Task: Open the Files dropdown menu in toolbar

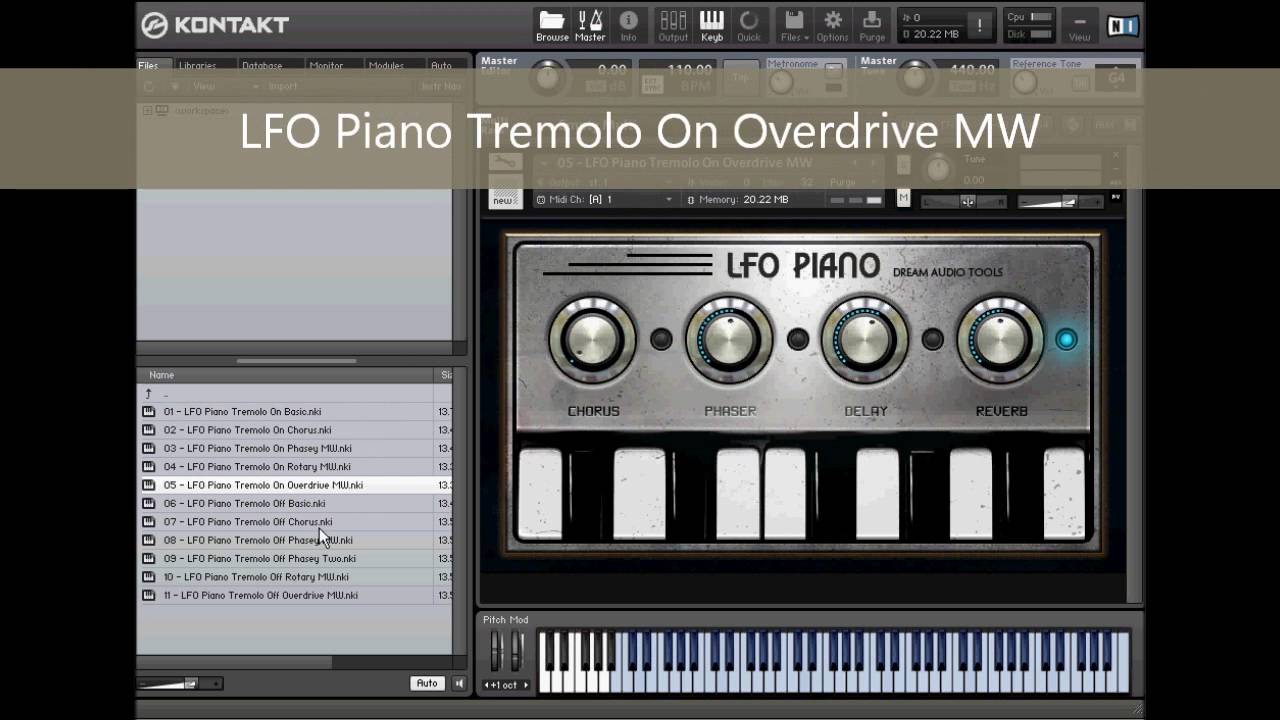Action: [794, 26]
